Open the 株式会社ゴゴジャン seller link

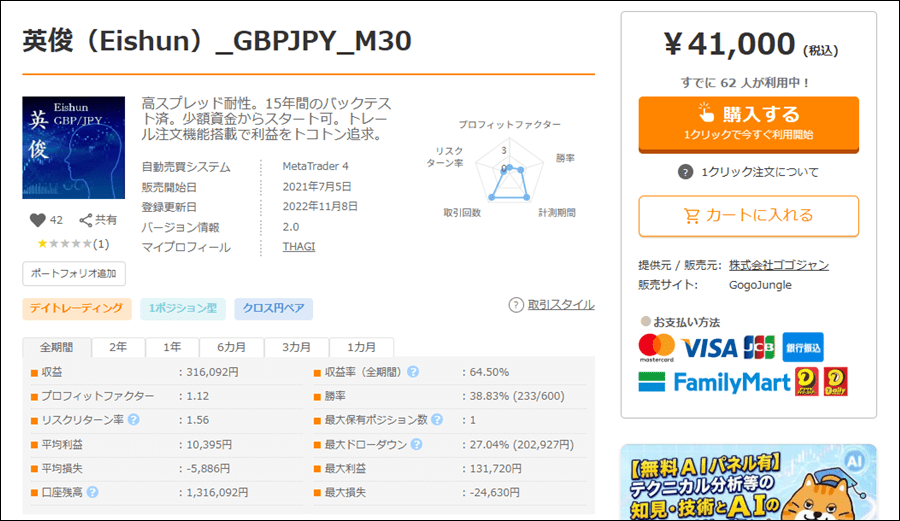click(778, 265)
